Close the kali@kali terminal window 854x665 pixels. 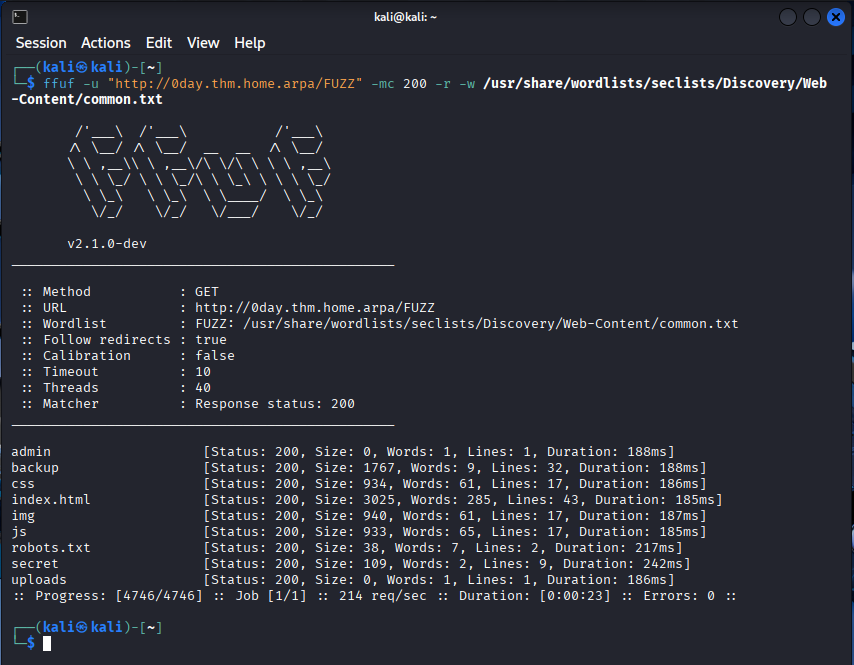835,17
